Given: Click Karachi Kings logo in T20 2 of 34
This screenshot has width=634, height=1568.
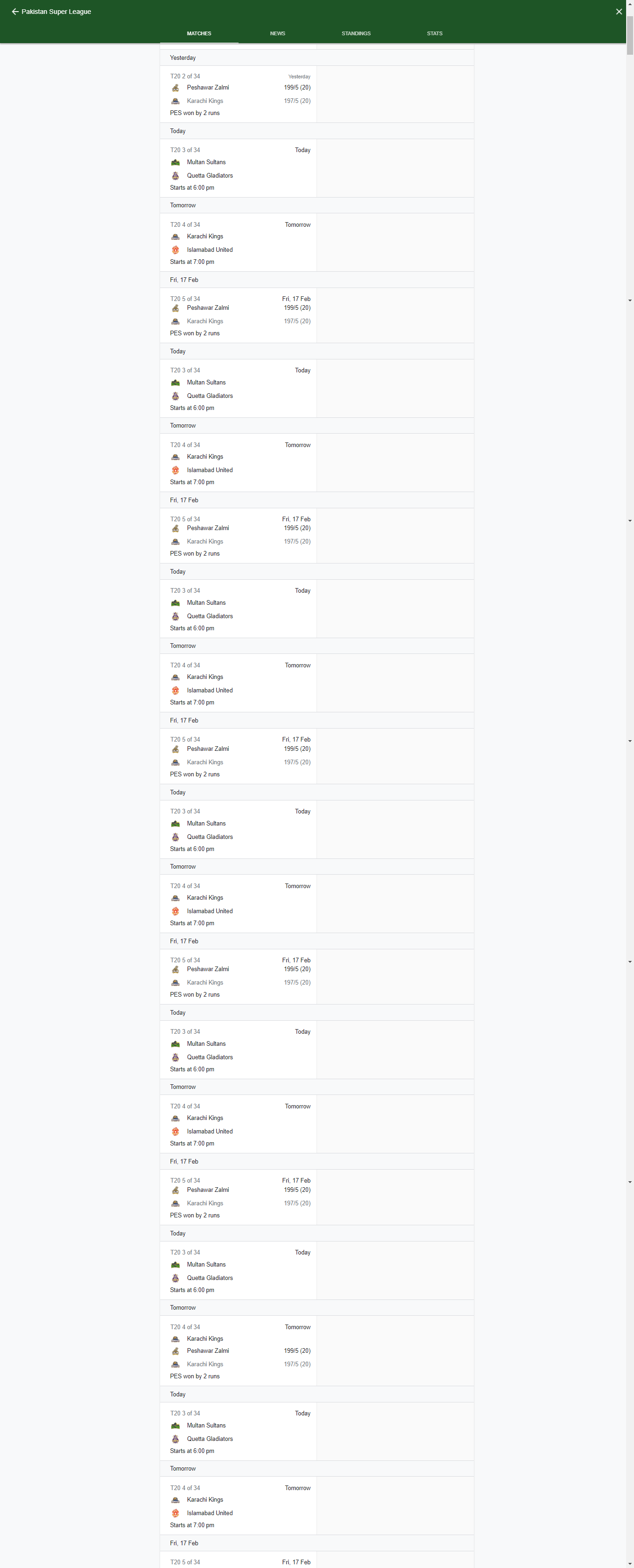Looking at the screenshot, I should pos(175,101).
